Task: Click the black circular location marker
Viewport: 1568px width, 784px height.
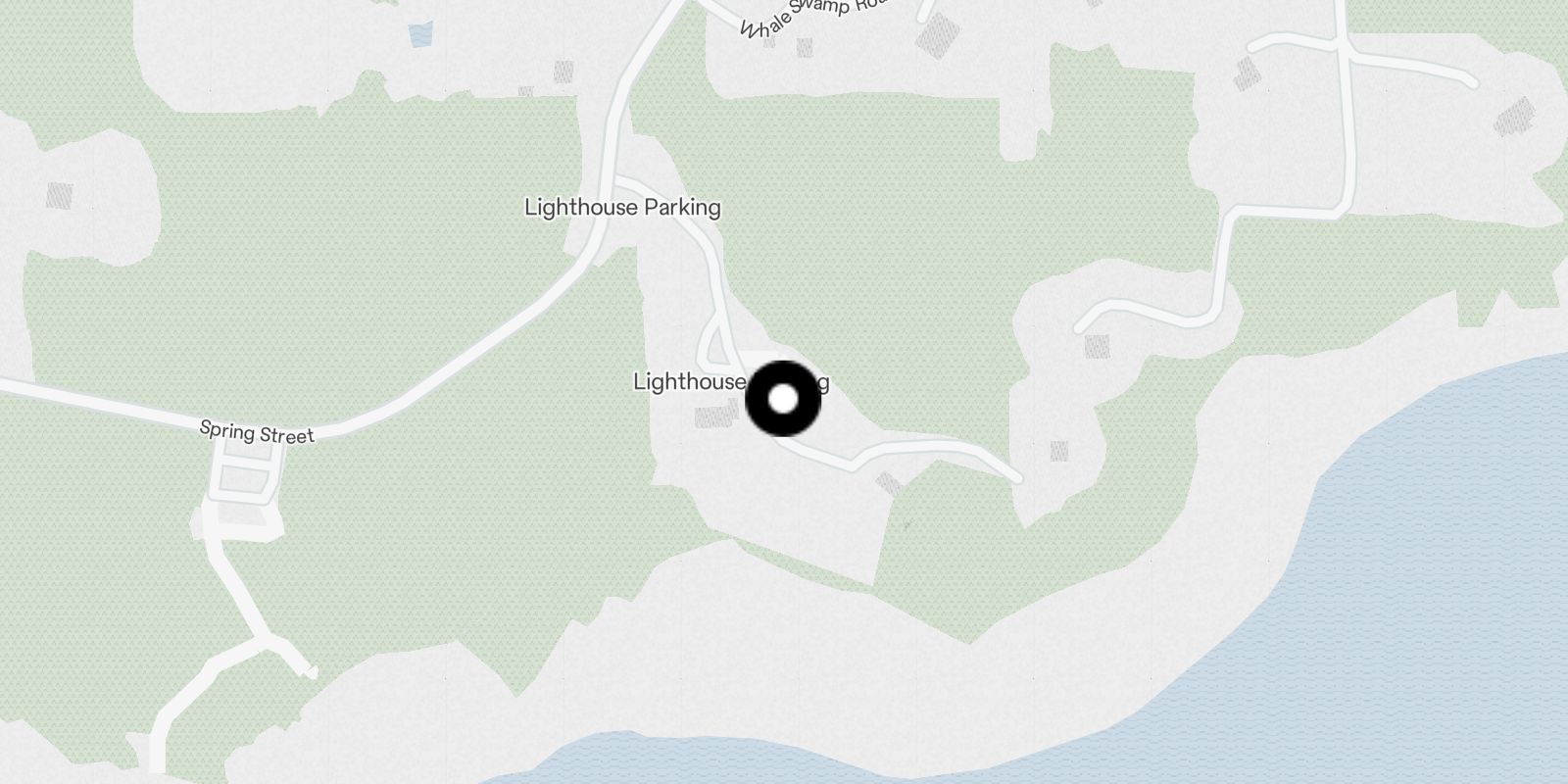Action: 783,399
